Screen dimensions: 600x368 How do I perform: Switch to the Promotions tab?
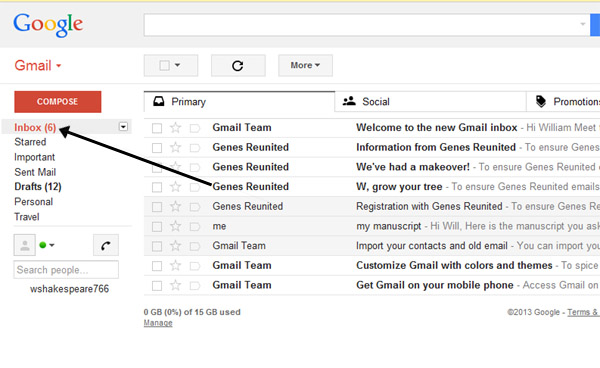point(563,102)
